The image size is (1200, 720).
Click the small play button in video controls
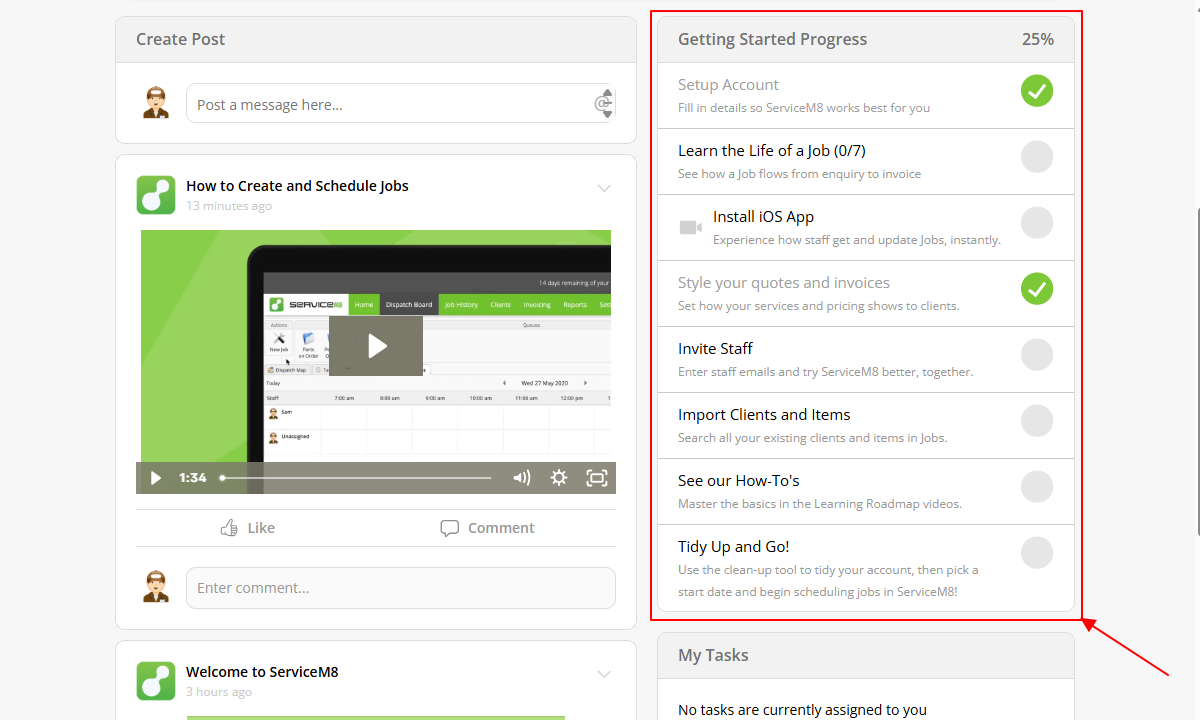coord(155,478)
